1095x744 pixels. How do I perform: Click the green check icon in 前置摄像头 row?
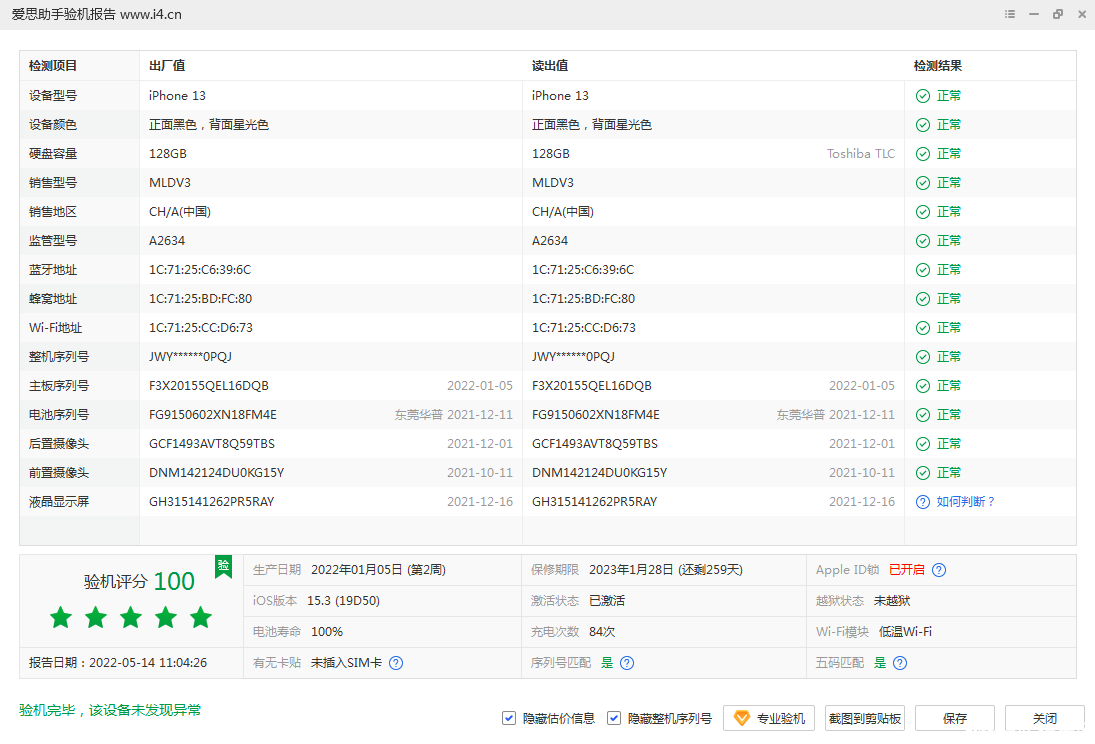click(x=923, y=473)
